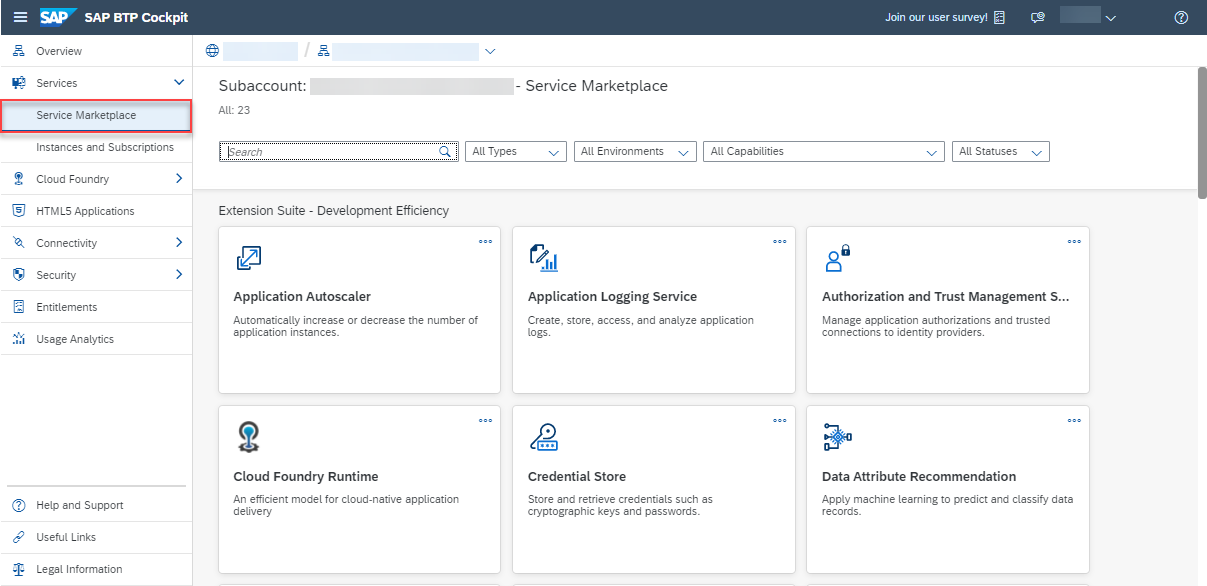The height and width of the screenshot is (586, 1207).
Task: Click the Cloud Foundry sidebar icon
Action: [18, 179]
